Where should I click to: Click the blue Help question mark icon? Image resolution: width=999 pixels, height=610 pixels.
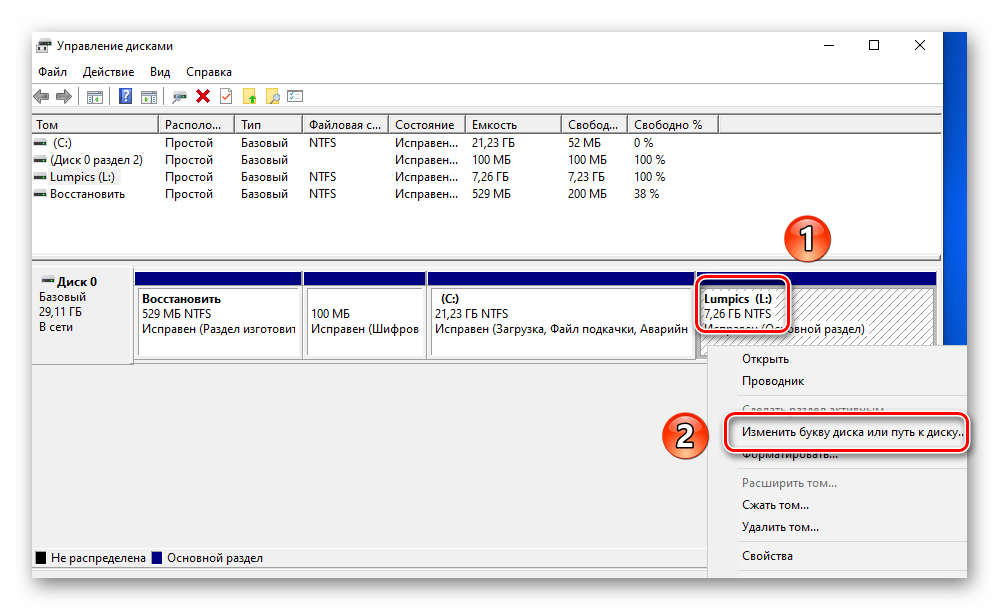coord(126,97)
